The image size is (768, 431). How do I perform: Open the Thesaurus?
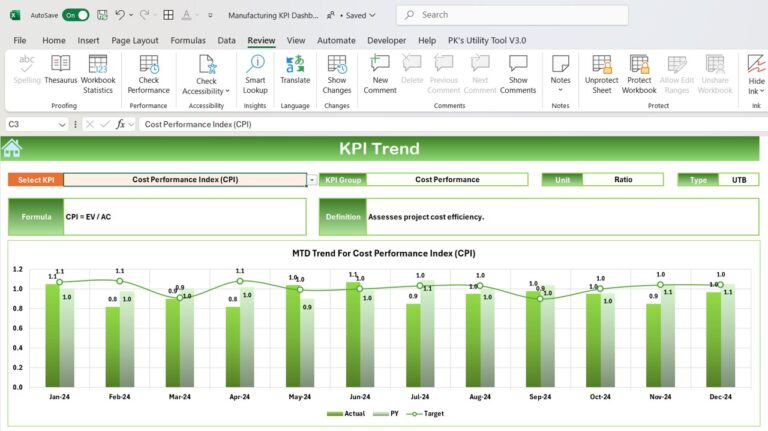coord(61,70)
